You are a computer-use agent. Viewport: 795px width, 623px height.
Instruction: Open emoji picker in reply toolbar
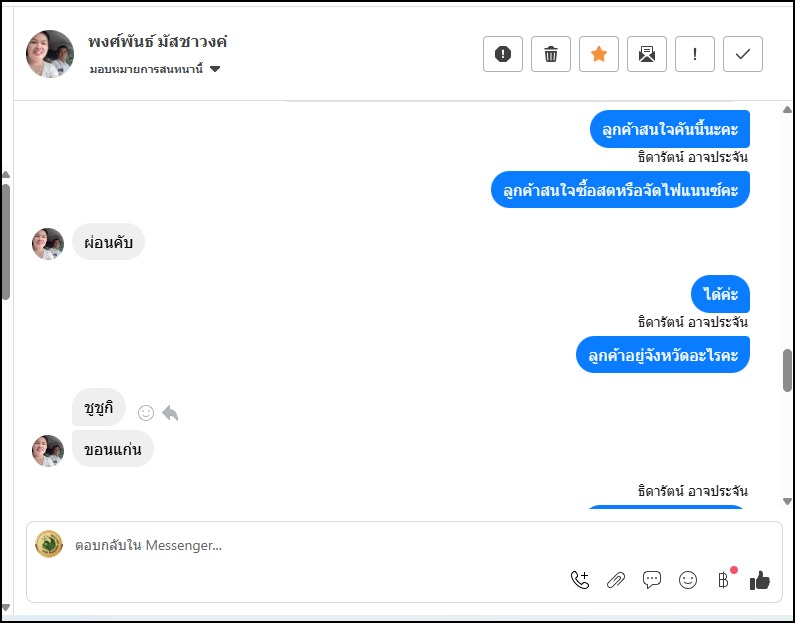click(688, 580)
